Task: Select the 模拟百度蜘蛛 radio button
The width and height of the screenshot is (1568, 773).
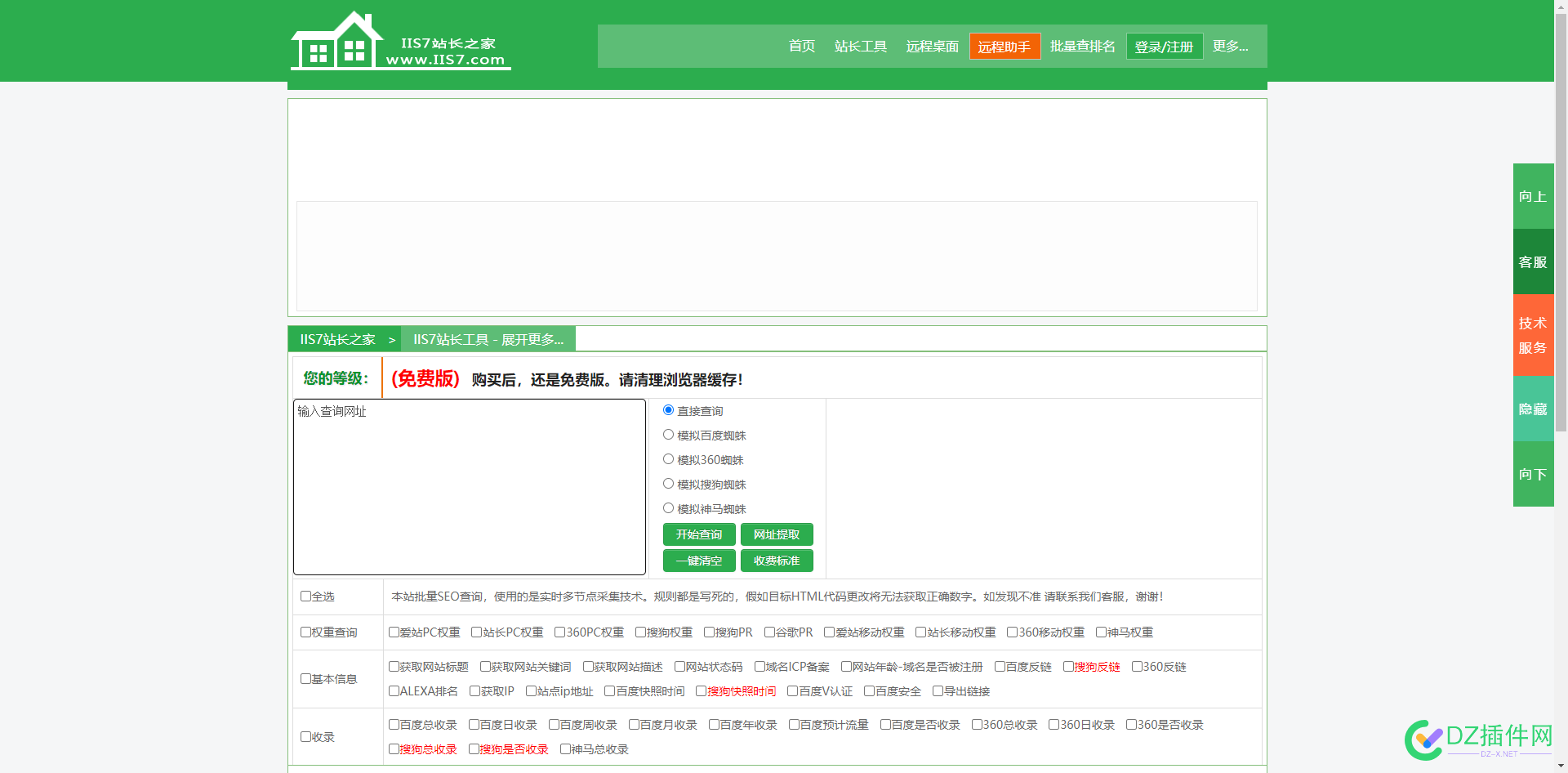Action: tap(668, 435)
